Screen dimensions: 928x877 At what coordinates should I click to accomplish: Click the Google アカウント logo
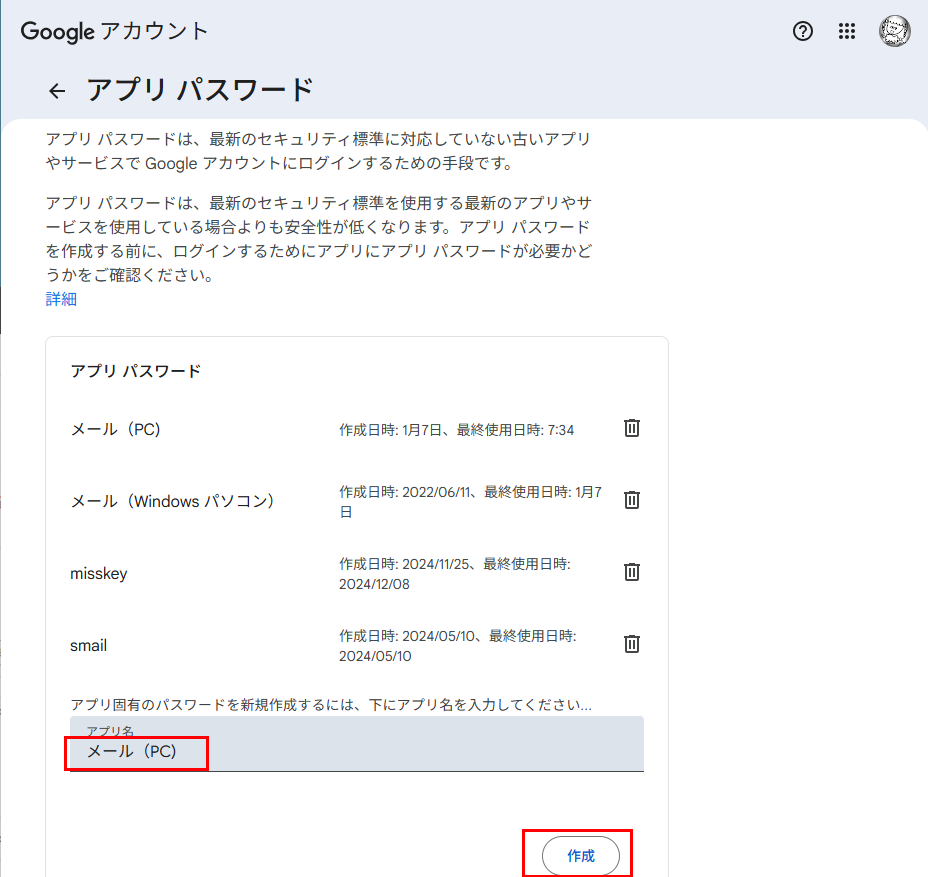pyautogui.click(x=115, y=31)
